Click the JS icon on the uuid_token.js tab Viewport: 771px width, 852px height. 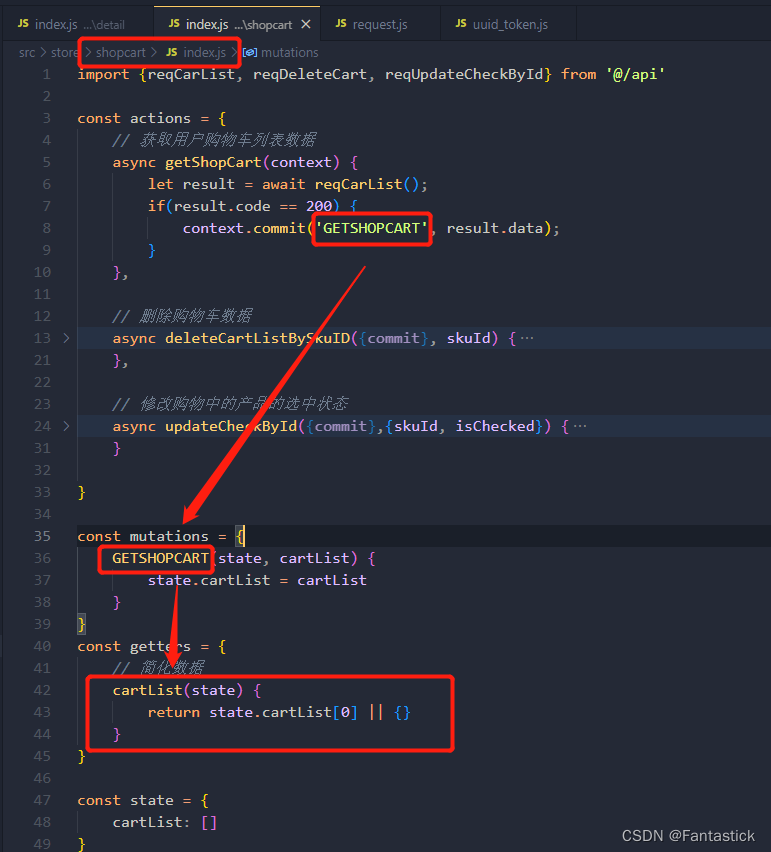(461, 23)
